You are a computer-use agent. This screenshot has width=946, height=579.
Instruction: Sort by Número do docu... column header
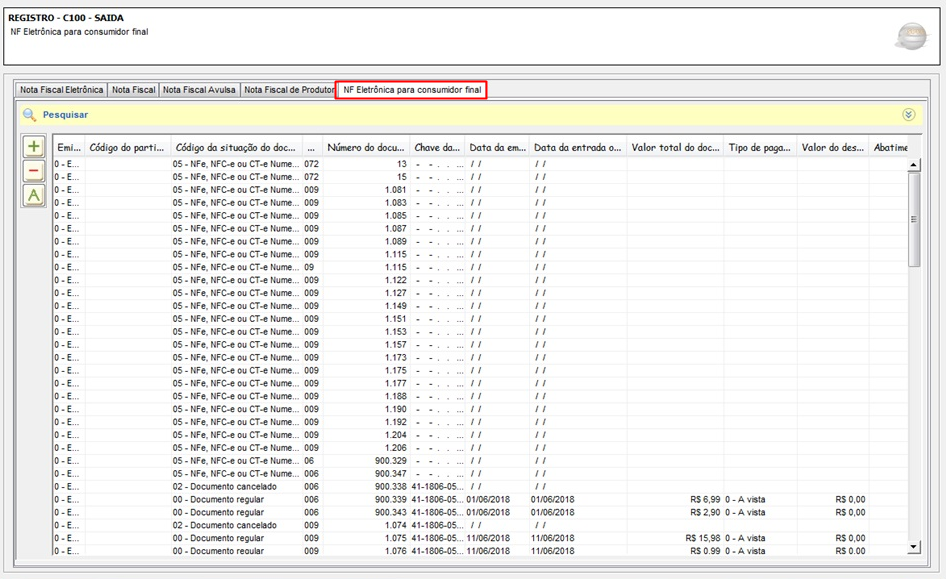click(x=366, y=147)
